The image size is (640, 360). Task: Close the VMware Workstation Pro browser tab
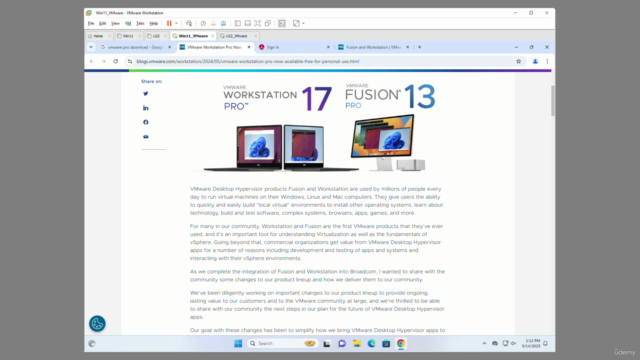249,47
